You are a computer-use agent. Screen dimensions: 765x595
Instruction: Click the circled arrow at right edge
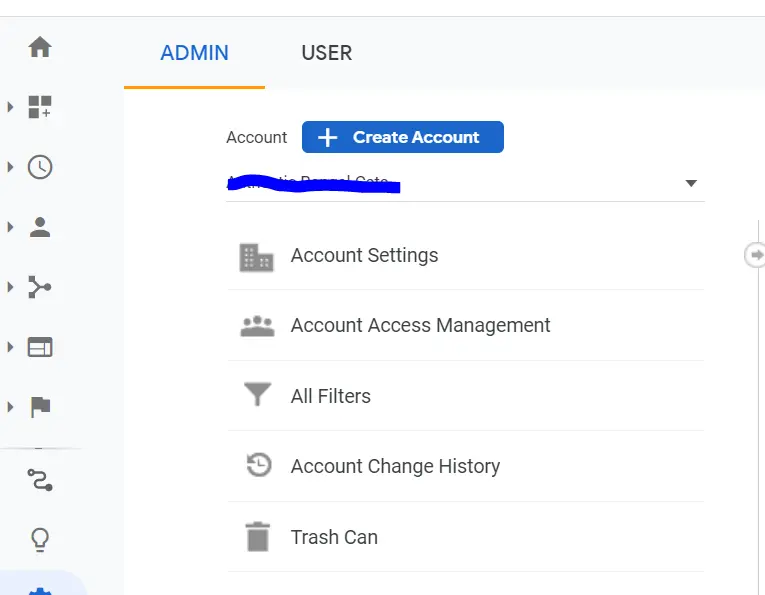(755, 255)
